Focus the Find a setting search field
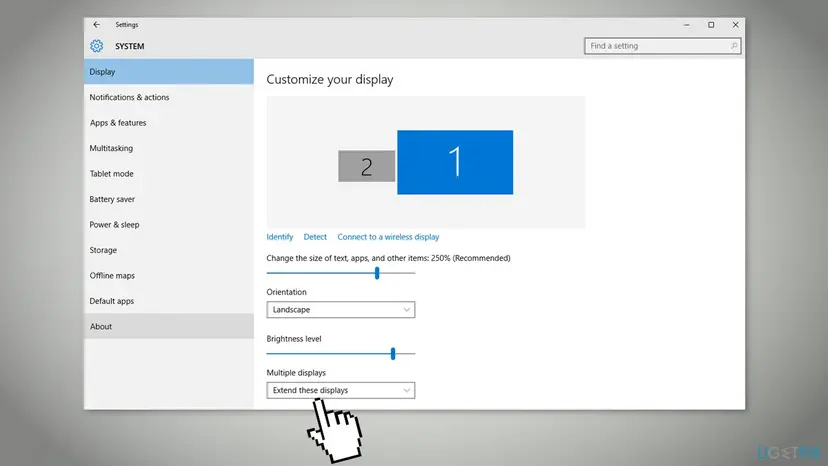Viewport: 828px width, 466px height. coord(662,46)
